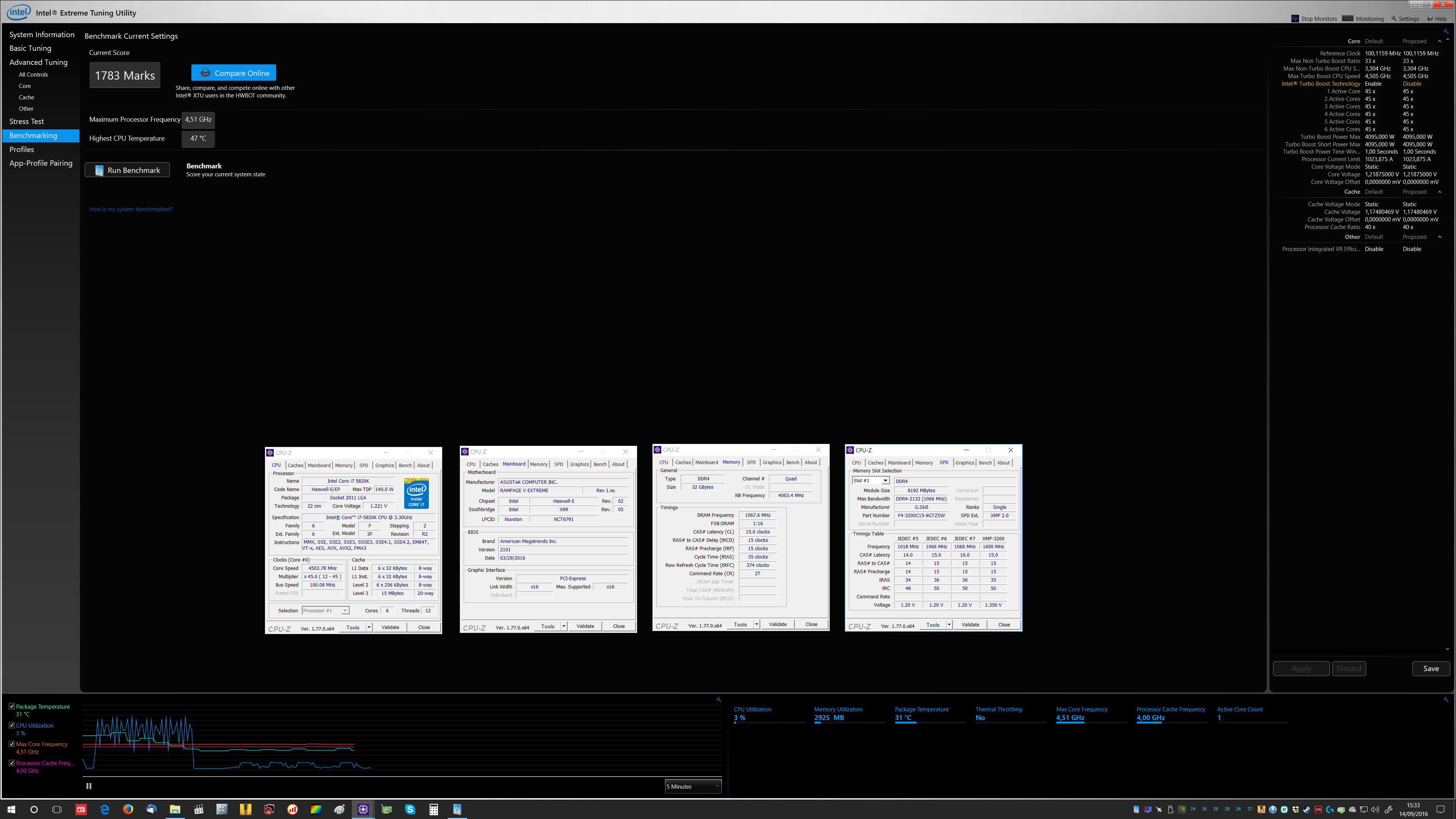Open Graphics tab in CPU-Z Memory window

(772, 462)
